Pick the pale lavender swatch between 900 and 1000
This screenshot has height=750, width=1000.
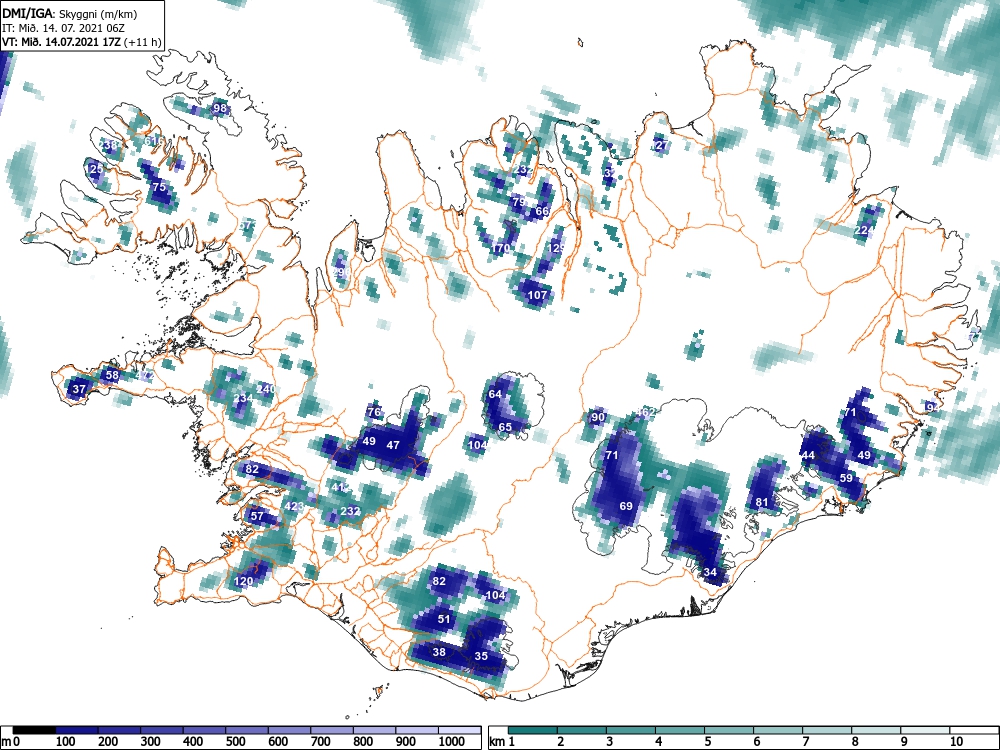(x=417, y=730)
